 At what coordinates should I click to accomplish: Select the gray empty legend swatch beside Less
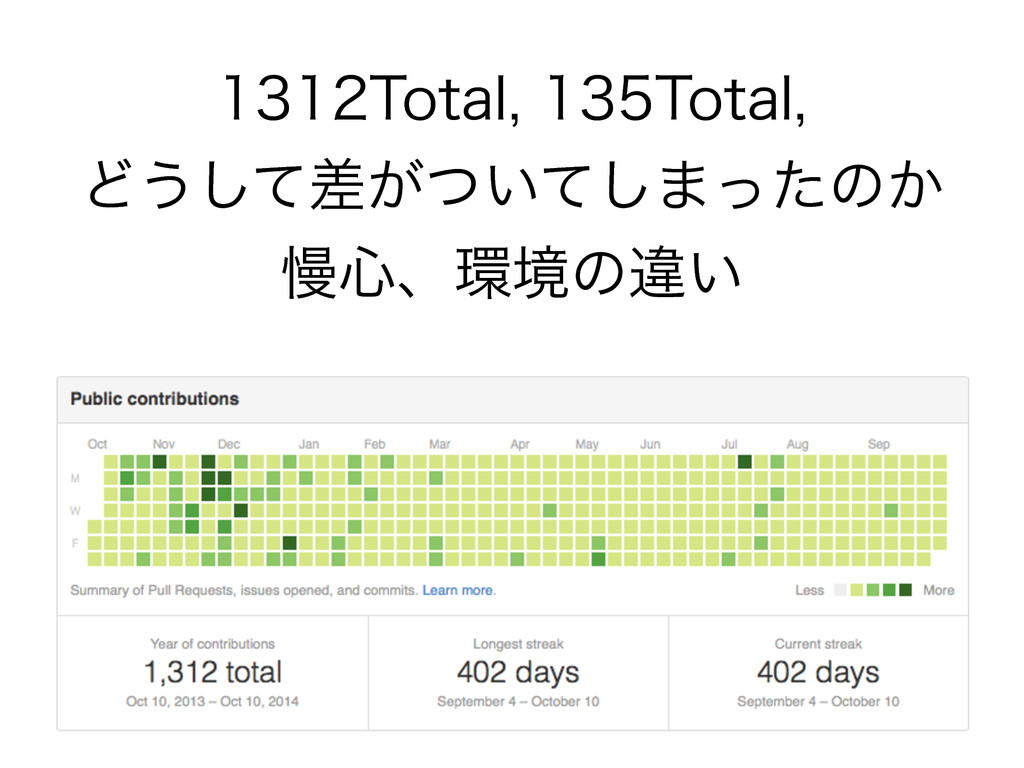[x=840, y=590]
